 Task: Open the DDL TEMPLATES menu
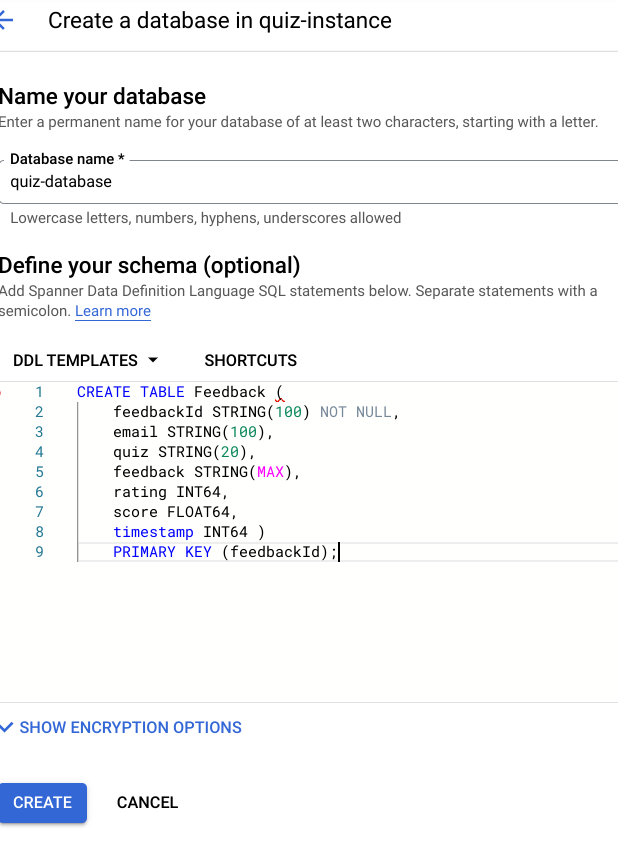tap(86, 360)
